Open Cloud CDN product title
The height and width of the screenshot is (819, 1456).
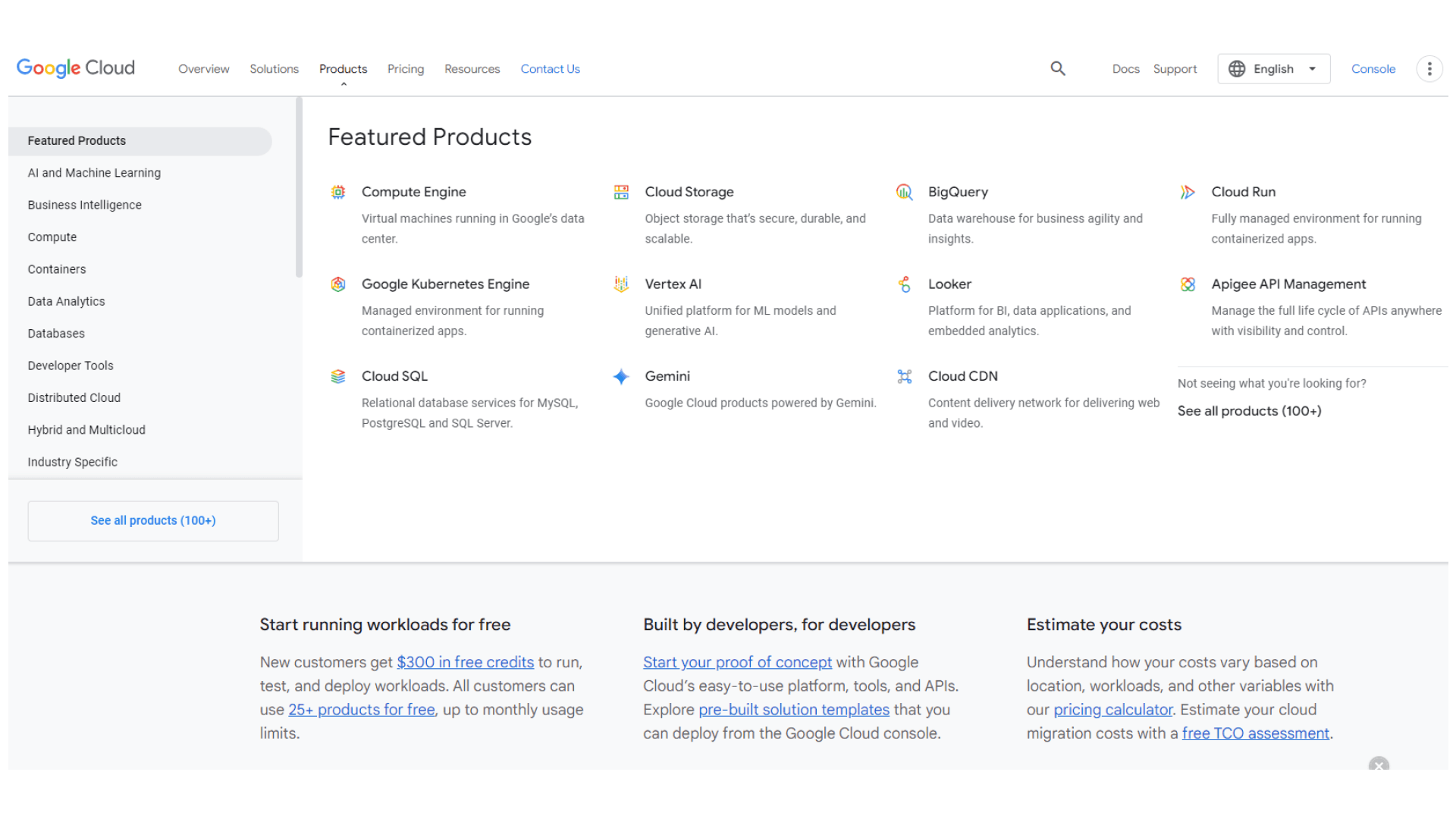tap(962, 376)
